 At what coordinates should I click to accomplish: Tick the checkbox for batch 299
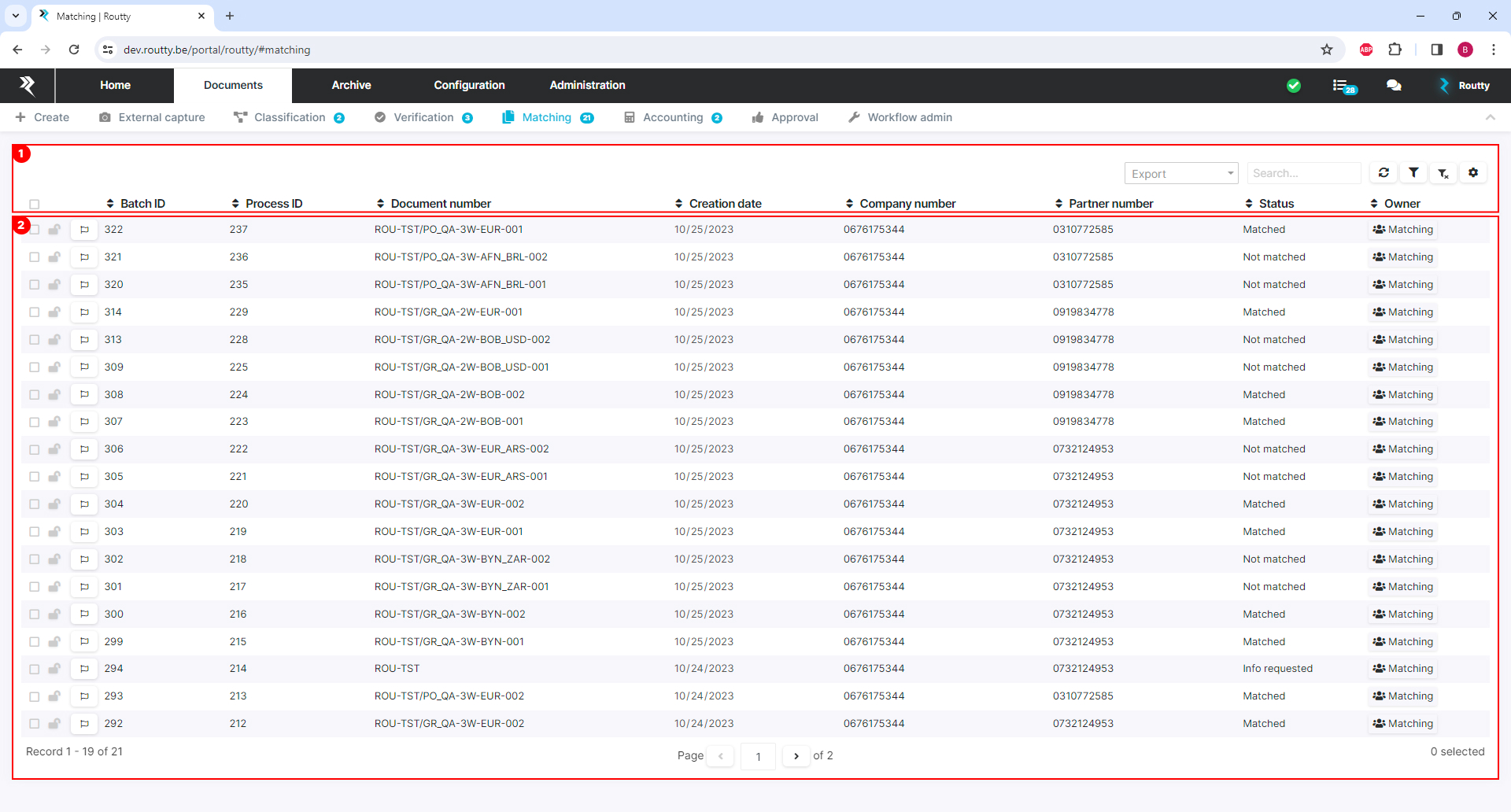(x=34, y=642)
